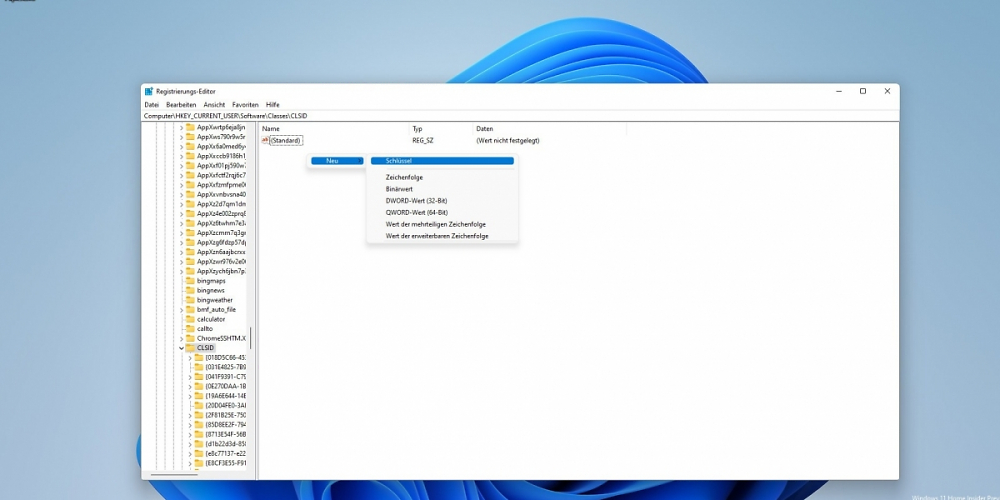The image size is (1000, 500).
Task: Collapse the CLSID key chevron
Action: point(181,348)
